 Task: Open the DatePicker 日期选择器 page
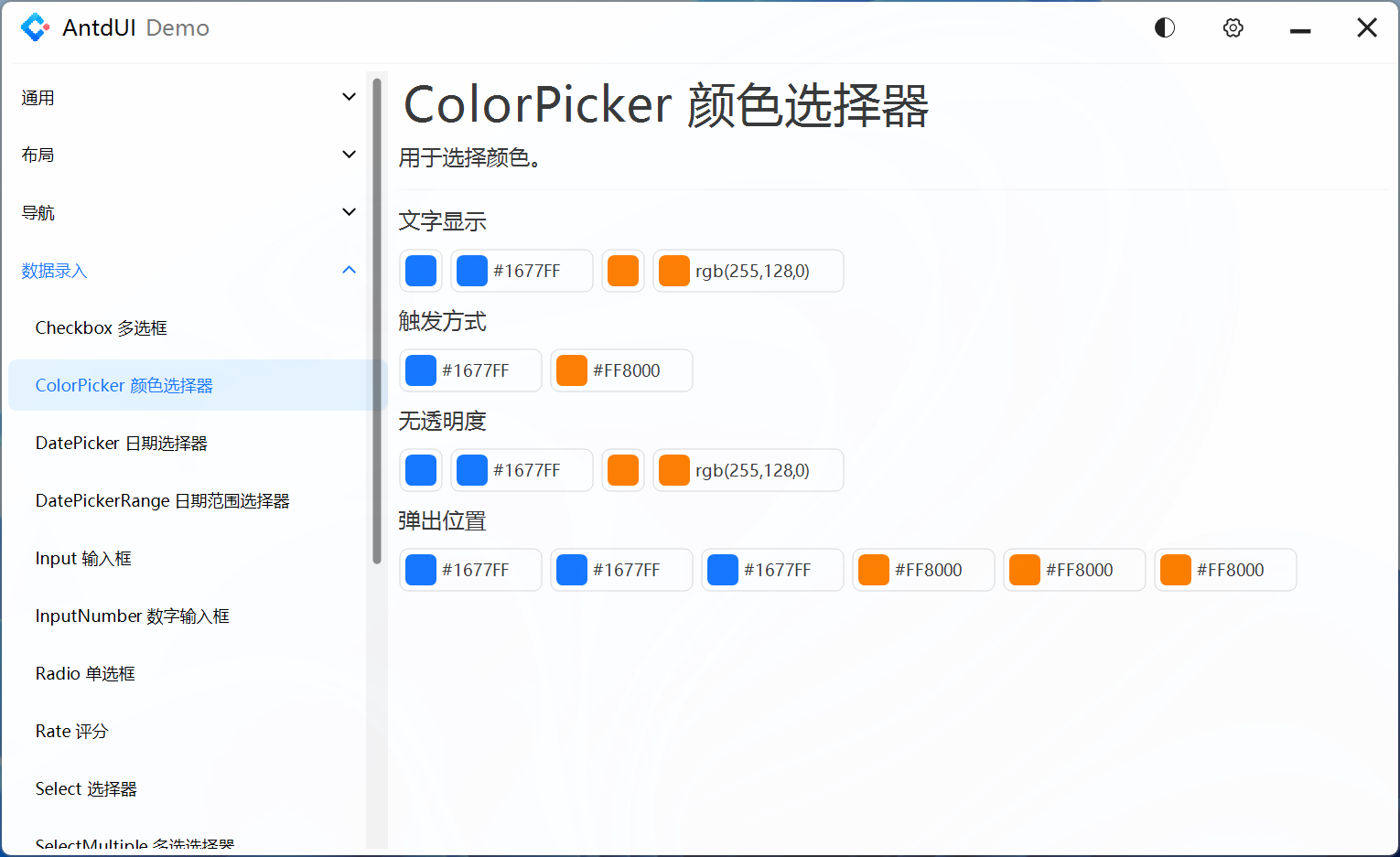(122, 443)
